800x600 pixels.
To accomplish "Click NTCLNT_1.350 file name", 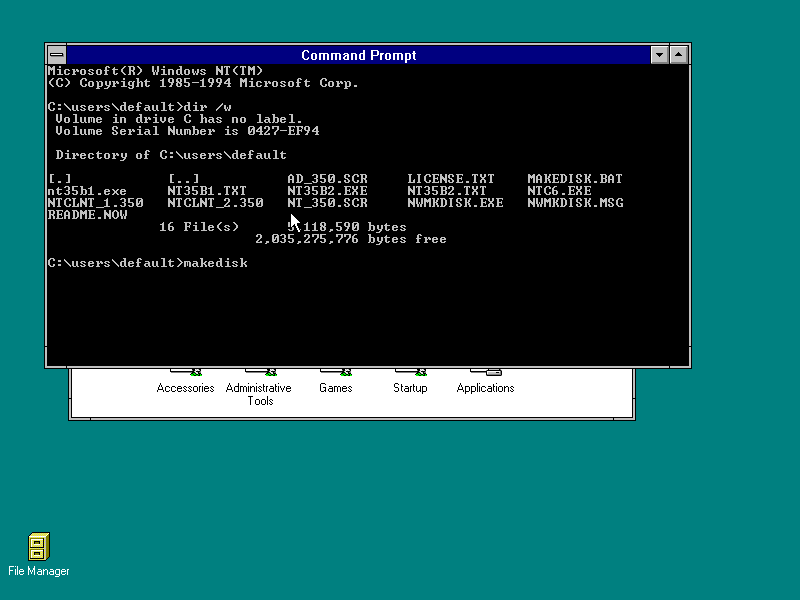I will [95, 203].
